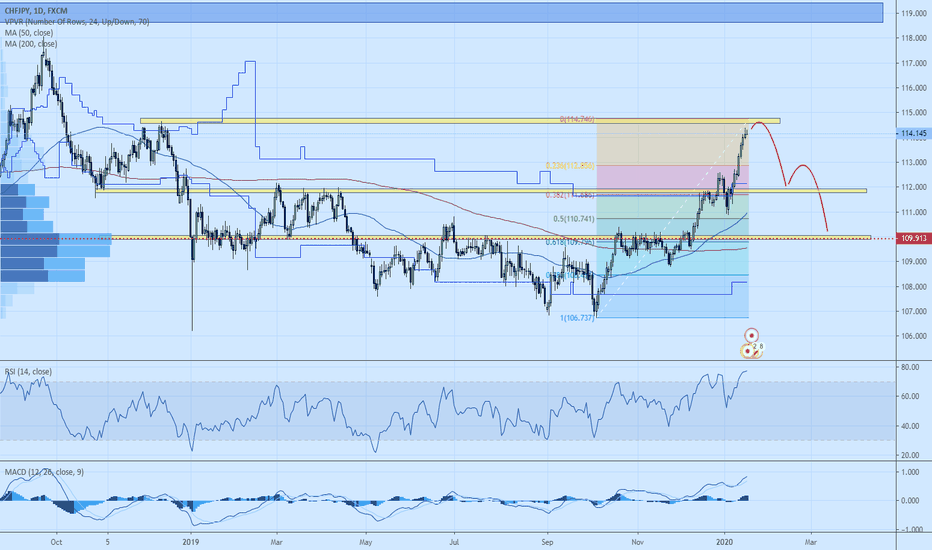932x550 pixels.
Task: Select the CHFJPY, 1D, FXCM symbol title
Action: pos(36,11)
